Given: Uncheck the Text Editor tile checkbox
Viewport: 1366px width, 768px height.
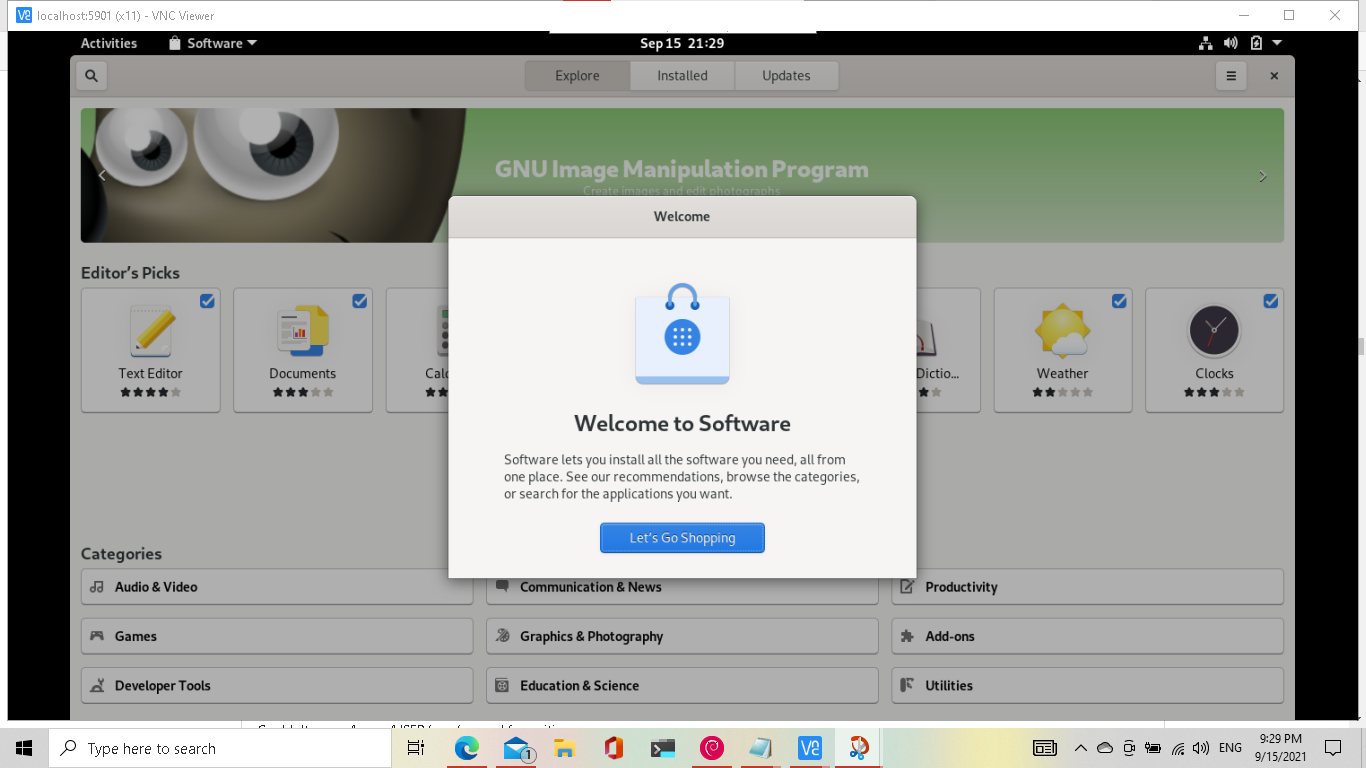Looking at the screenshot, I should pos(207,300).
